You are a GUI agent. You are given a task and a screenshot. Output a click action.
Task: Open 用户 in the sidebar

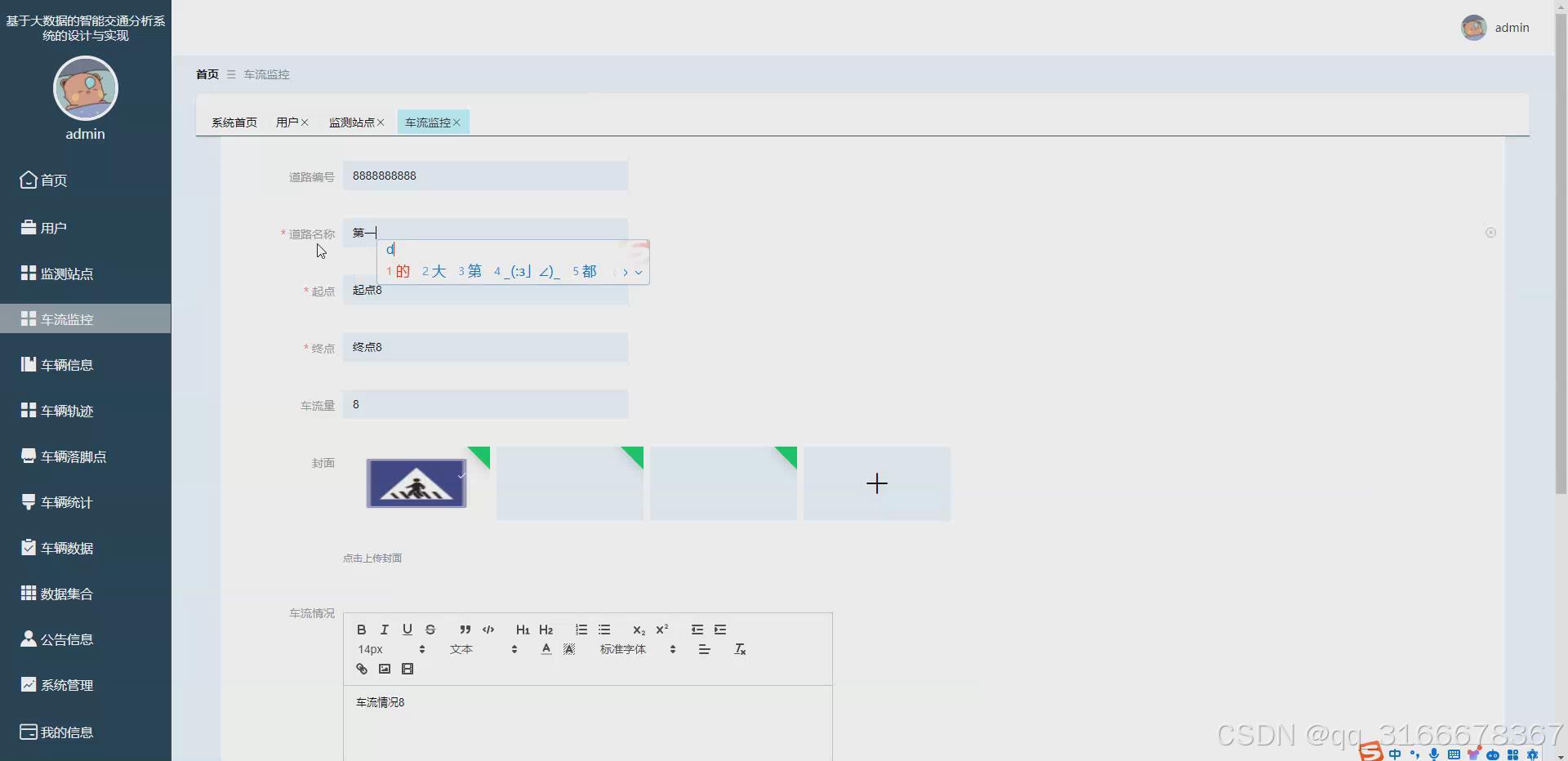pos(86,228)
